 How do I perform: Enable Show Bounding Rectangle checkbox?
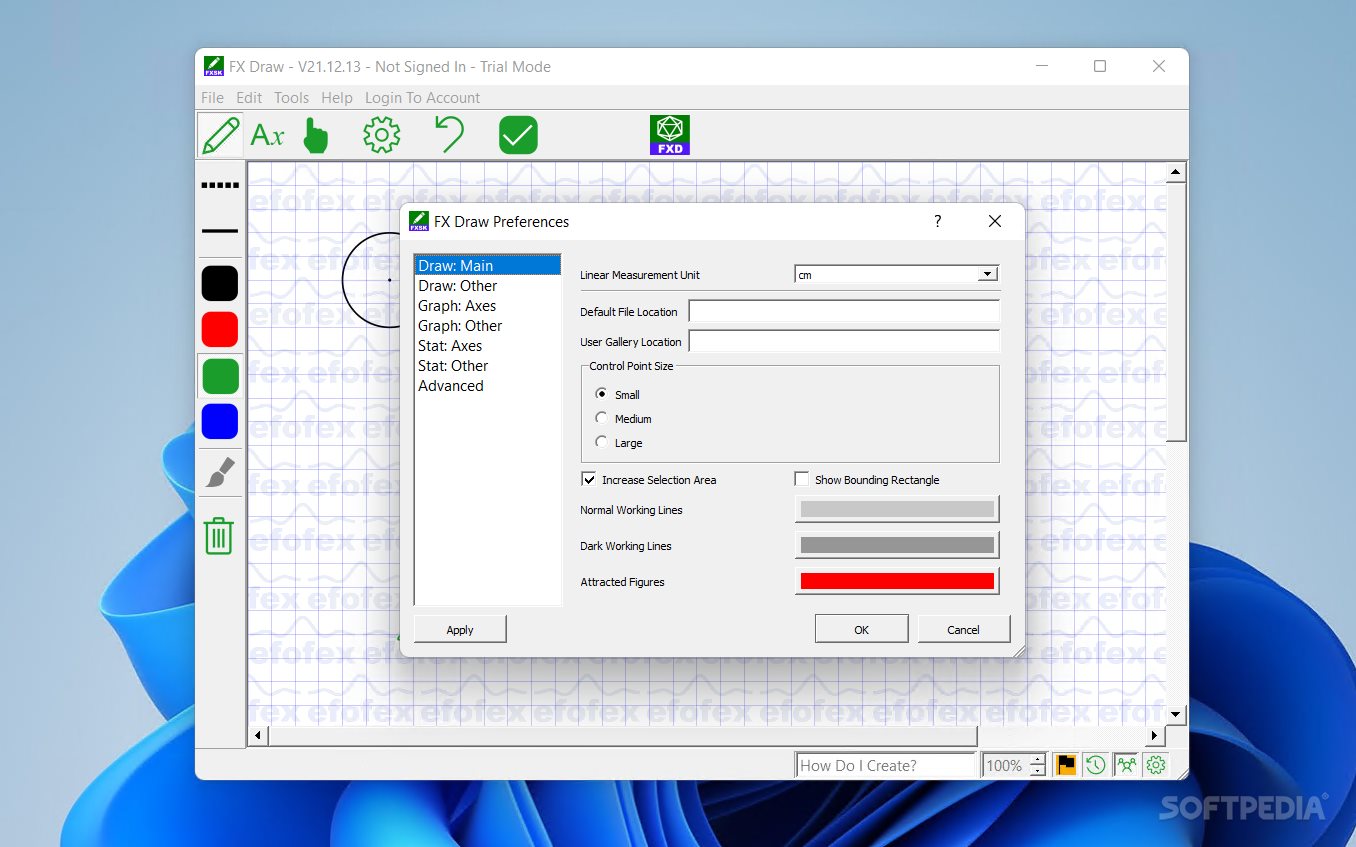click(x=801, y=479)
